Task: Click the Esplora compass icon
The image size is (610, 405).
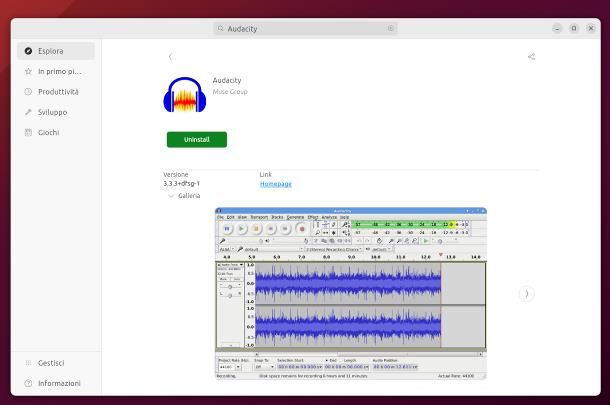Action: (x=28, y=51)
